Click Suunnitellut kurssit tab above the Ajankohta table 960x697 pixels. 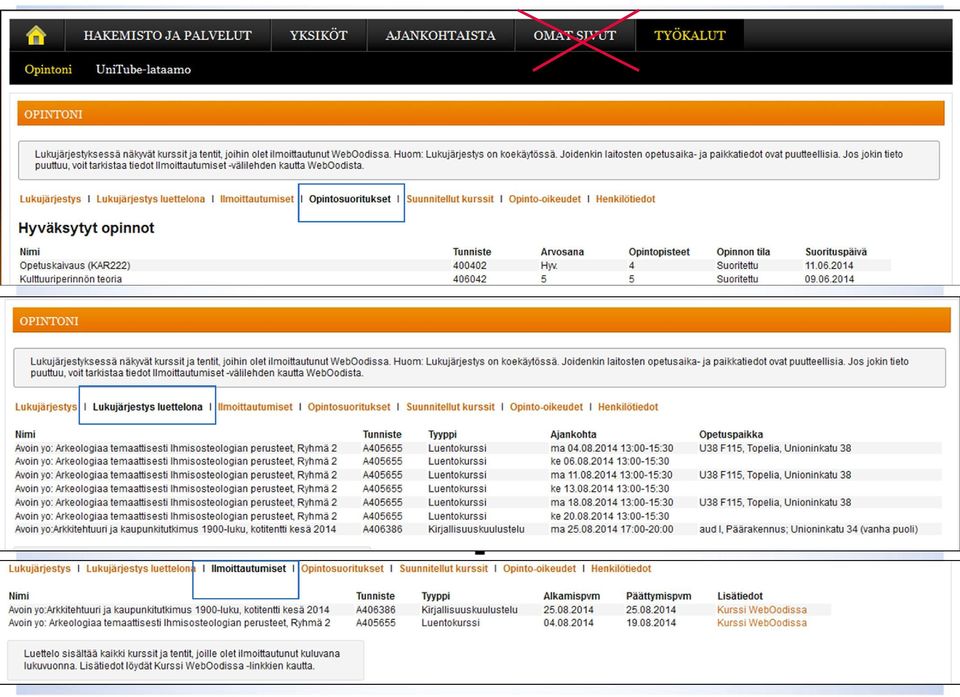tap(451, 407)
